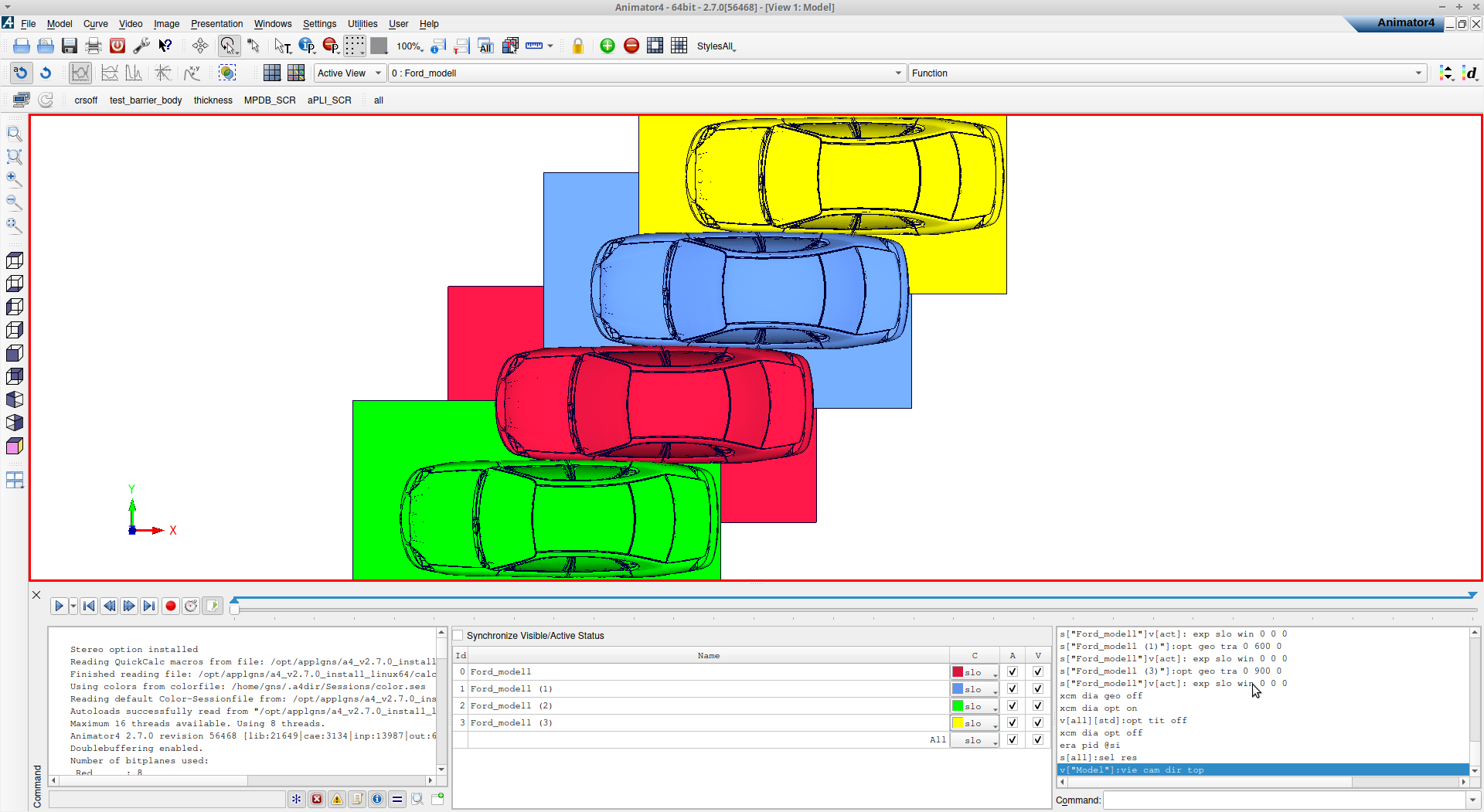Open the slo dropdown in the All row
Screen dimensions: 1484x812
point(975,740)
